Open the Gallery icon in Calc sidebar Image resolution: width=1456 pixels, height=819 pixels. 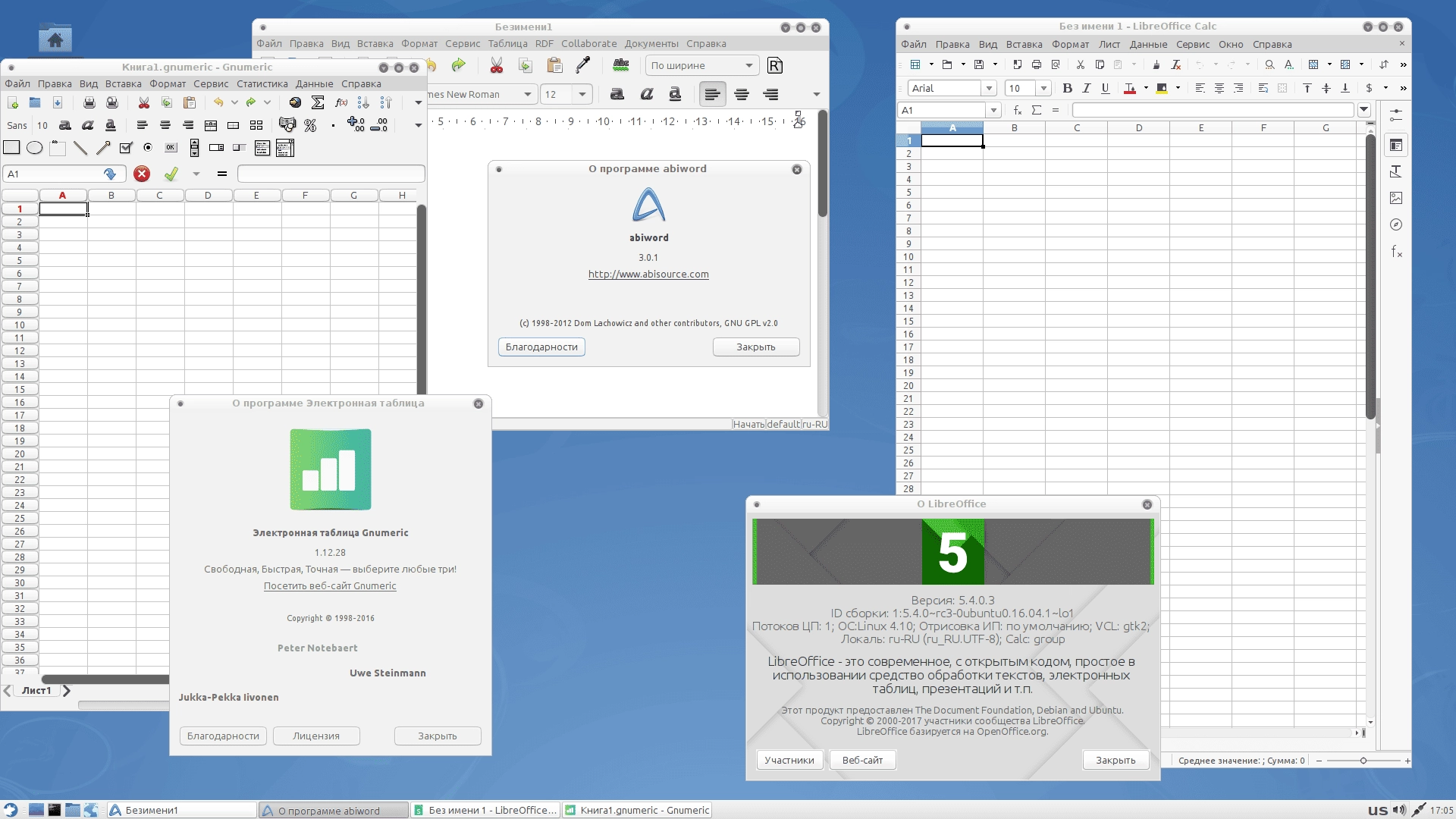pyautogui.click(x=1396, y=198)
